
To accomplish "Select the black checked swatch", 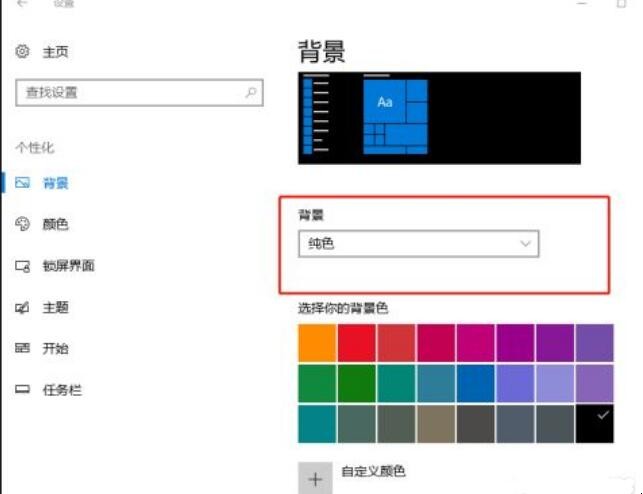I will coord(595,424).
